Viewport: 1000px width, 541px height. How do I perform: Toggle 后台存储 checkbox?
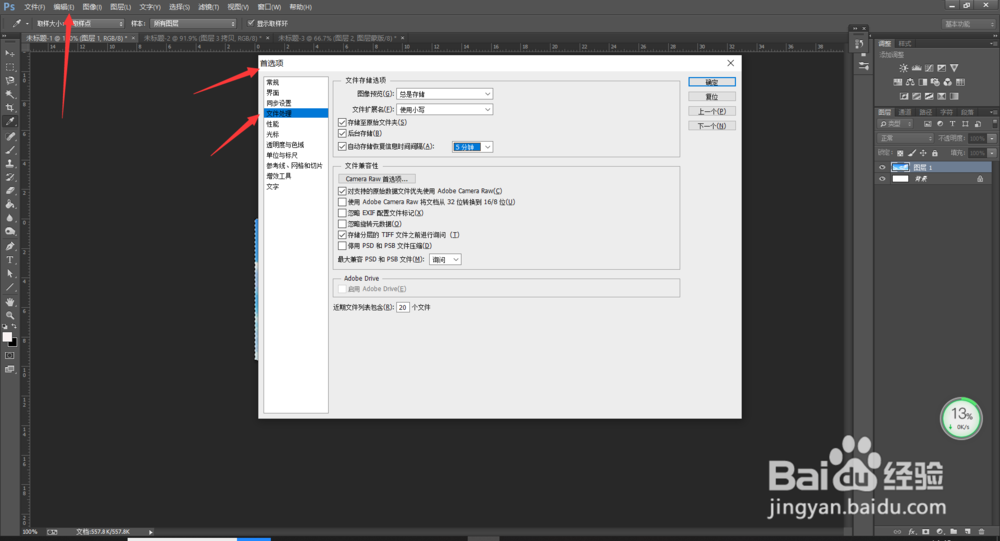point(342,133)
